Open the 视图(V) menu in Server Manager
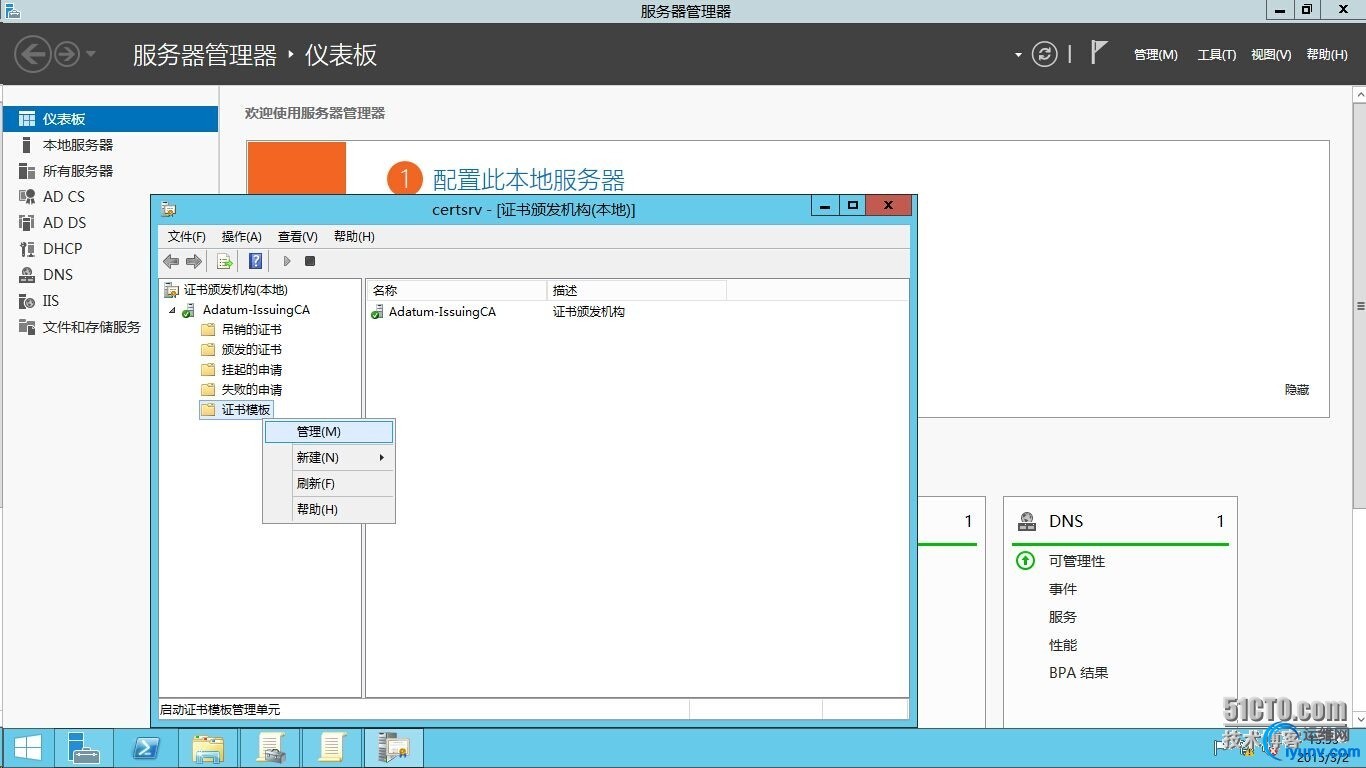Screen dimensions: 1366x768 pos(1271,55)
